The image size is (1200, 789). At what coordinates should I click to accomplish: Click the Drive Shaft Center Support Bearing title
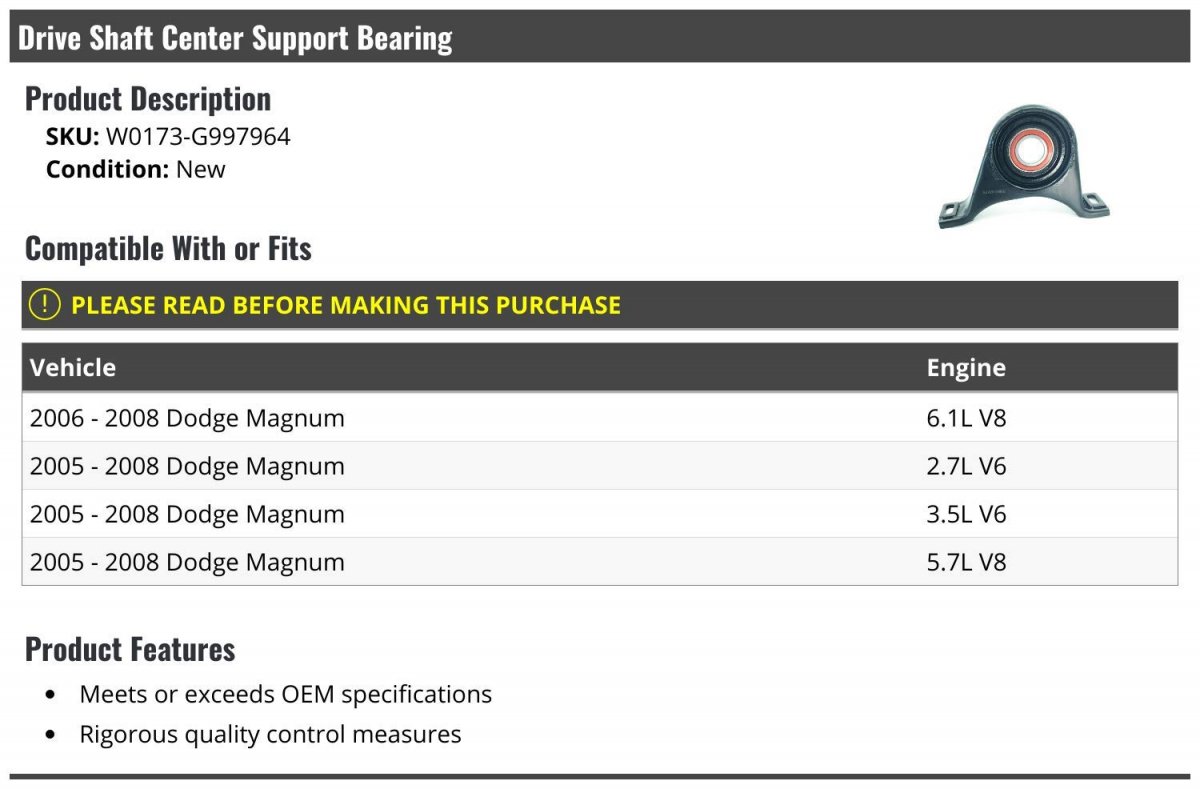[x=235, y=38]
